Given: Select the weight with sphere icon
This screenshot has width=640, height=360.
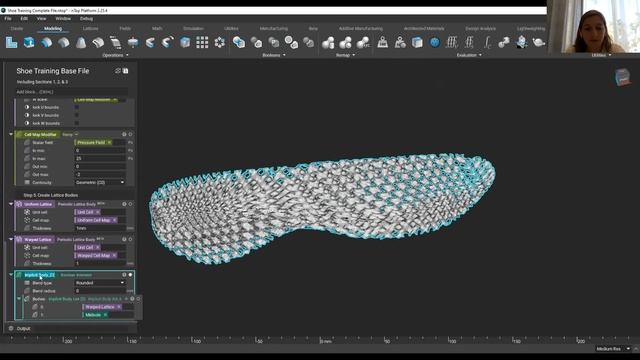Looking at the screenshot, I should pyautogui.click(x=400, y=42).
